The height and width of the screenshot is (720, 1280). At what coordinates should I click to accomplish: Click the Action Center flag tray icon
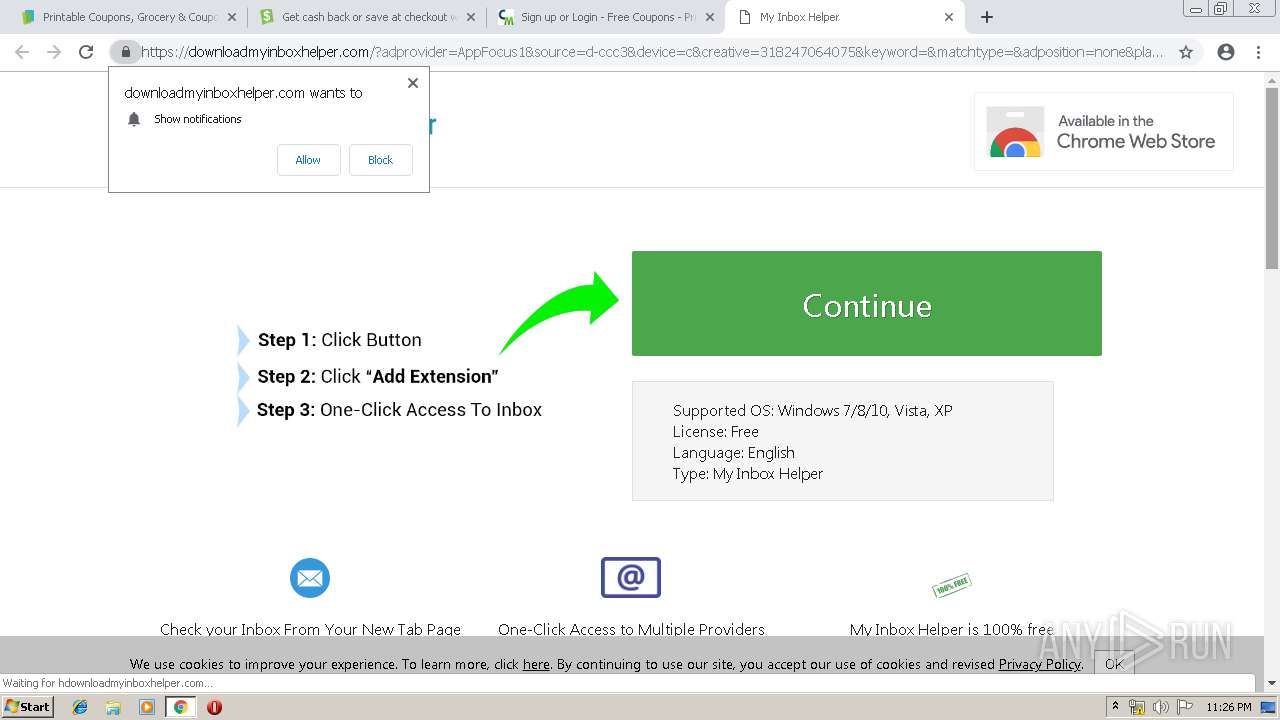pos(1183,707)
